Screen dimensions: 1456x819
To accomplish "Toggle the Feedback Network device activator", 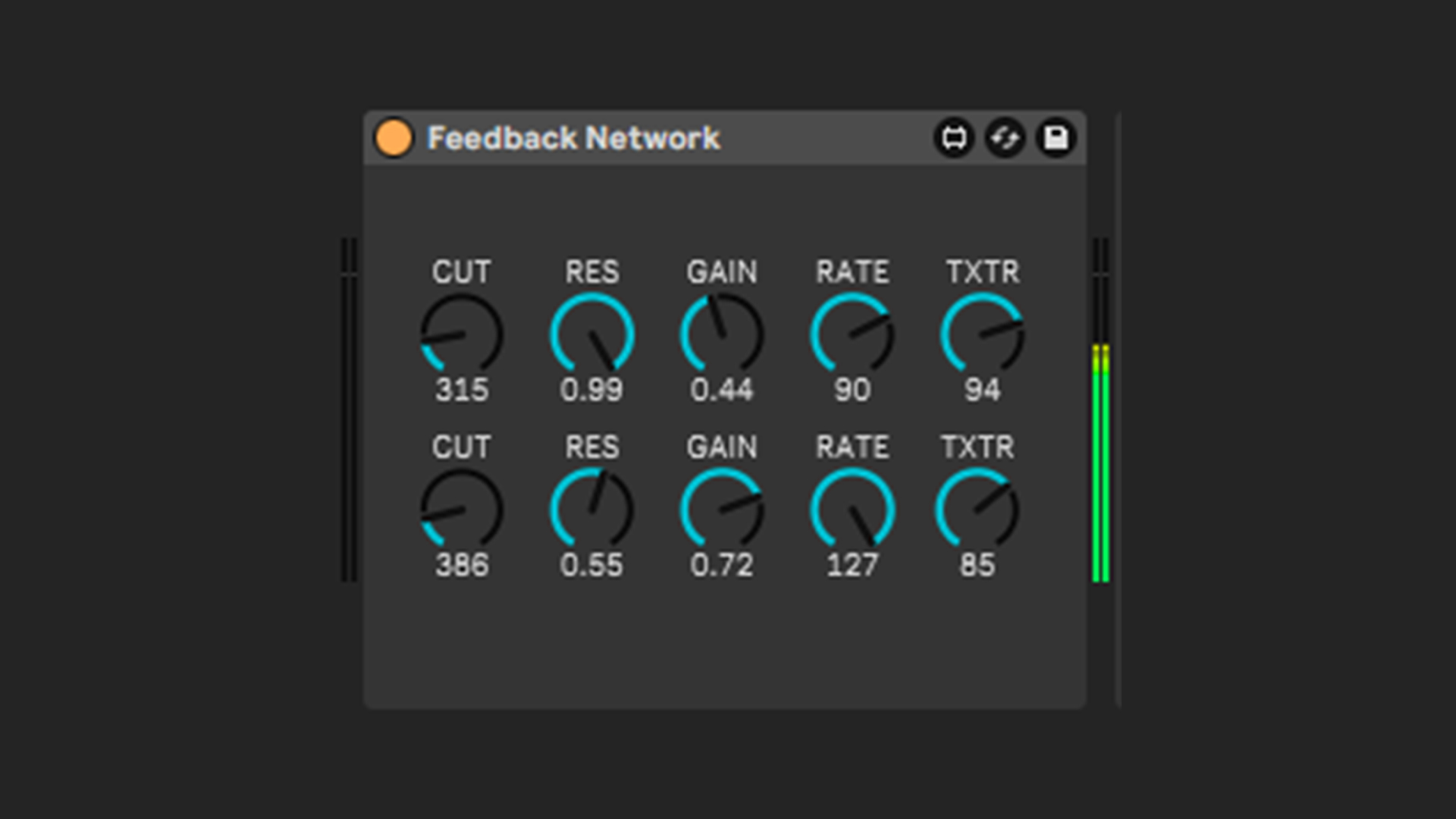I will pos(394,138).
